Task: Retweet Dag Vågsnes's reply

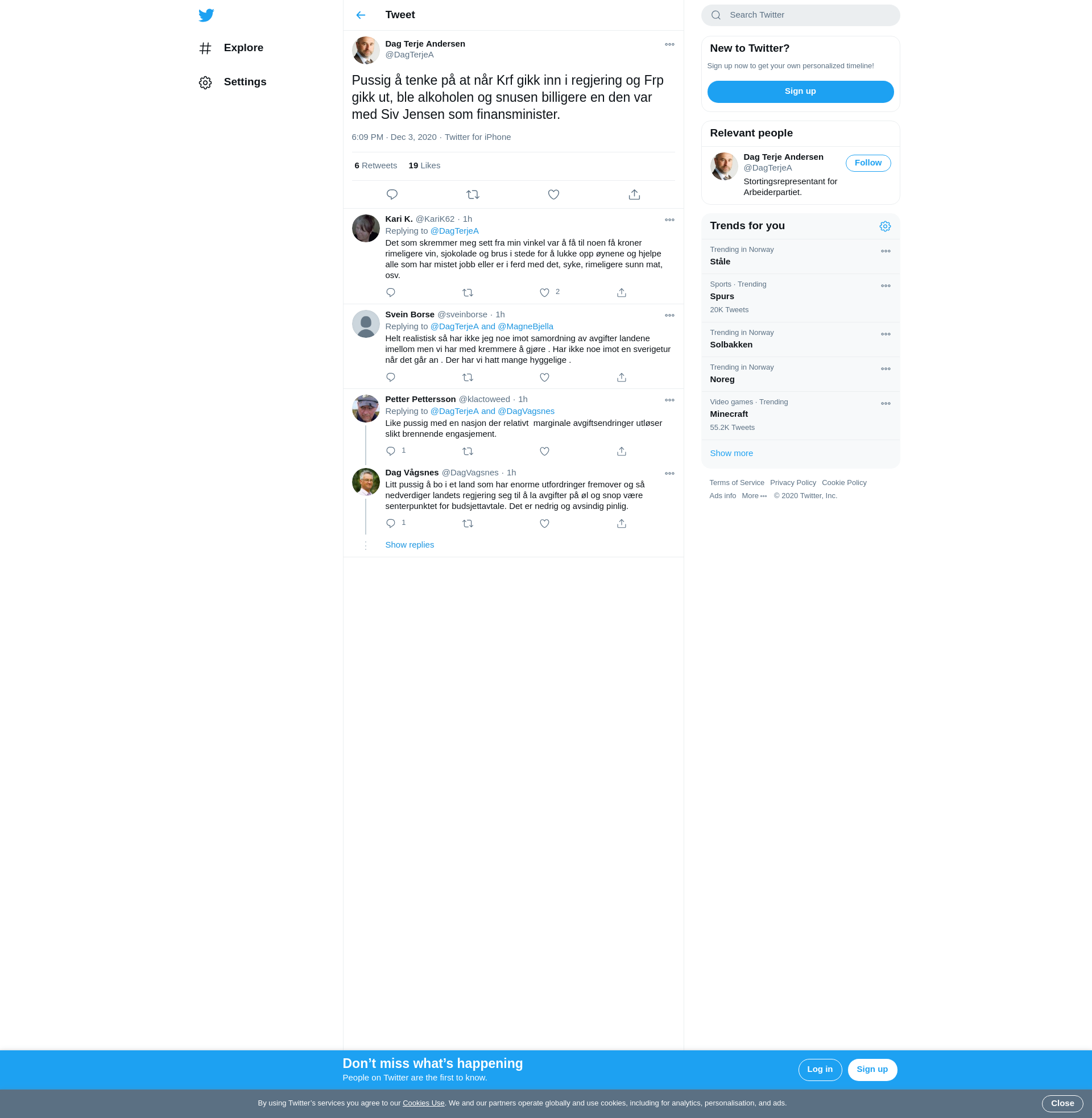Action: (468, 523)
